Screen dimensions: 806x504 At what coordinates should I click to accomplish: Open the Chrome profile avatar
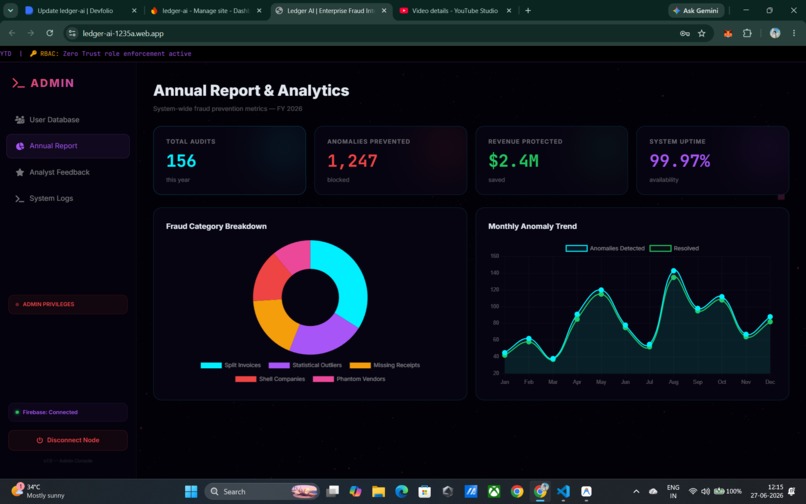tap(775, 33)
